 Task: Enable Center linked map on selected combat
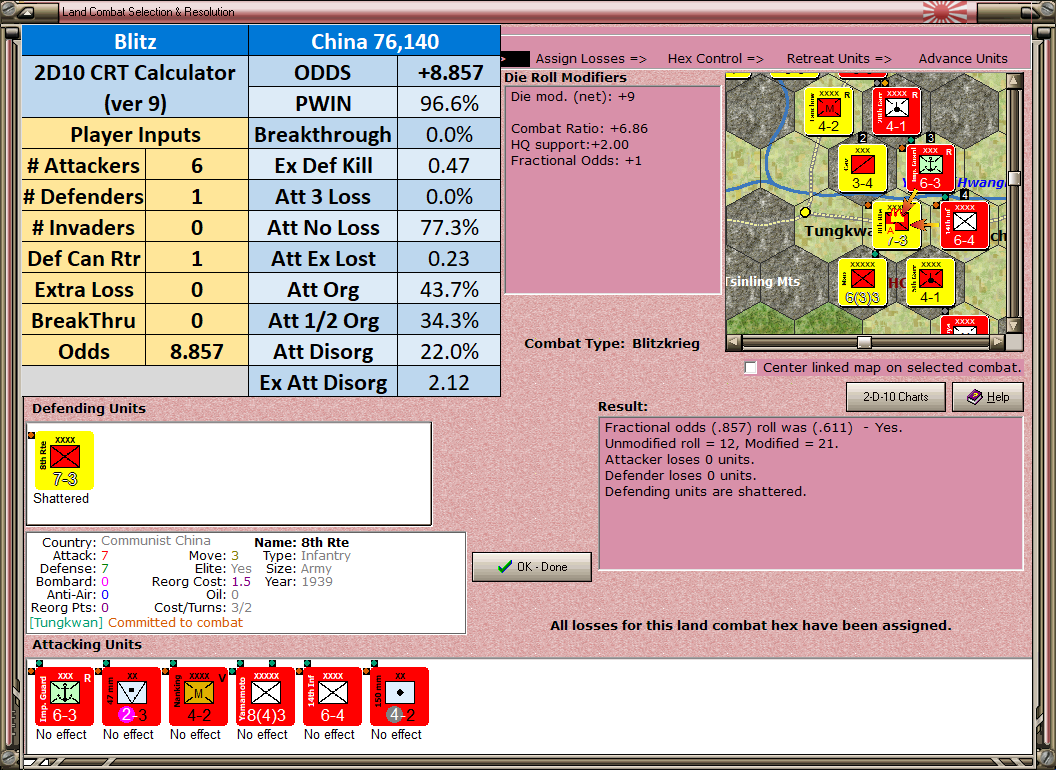[x=751, y=368]
